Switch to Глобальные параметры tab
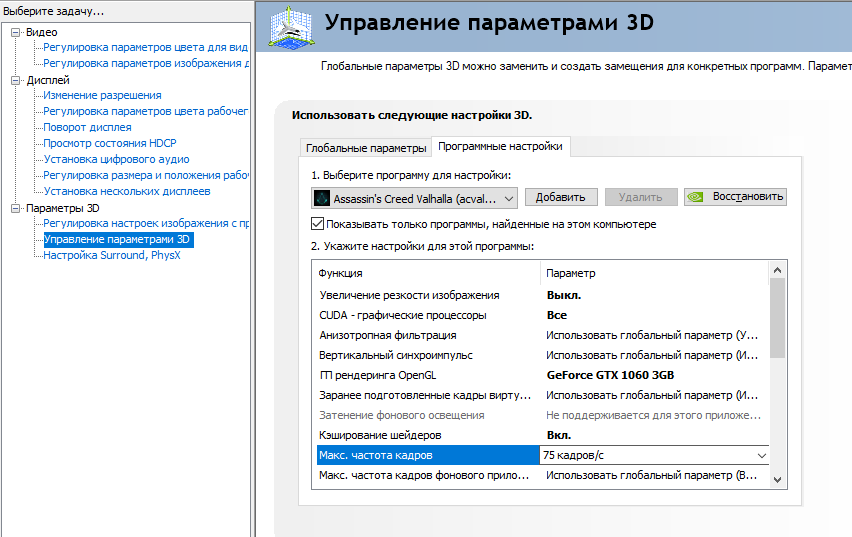This screenshot has height=537, width=852. 366,148
